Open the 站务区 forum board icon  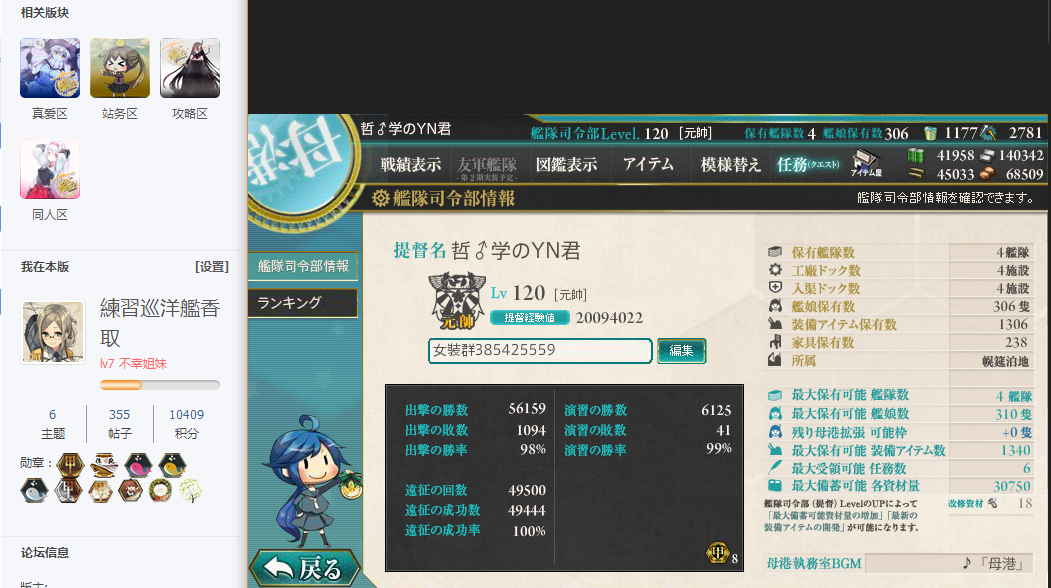pos(120,68)
